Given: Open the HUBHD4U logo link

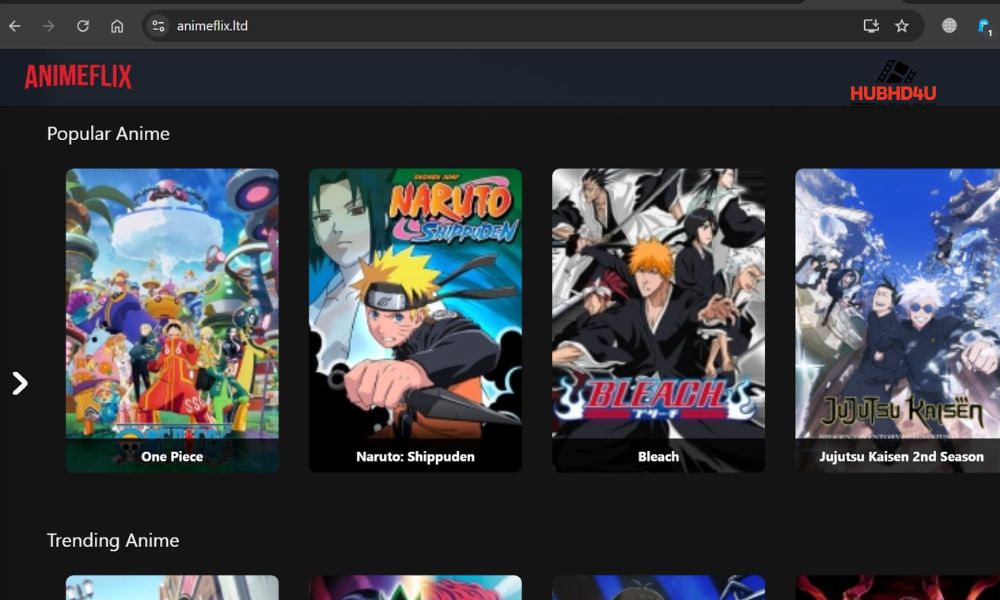Looking at the screenshot, I should (893, 84).
